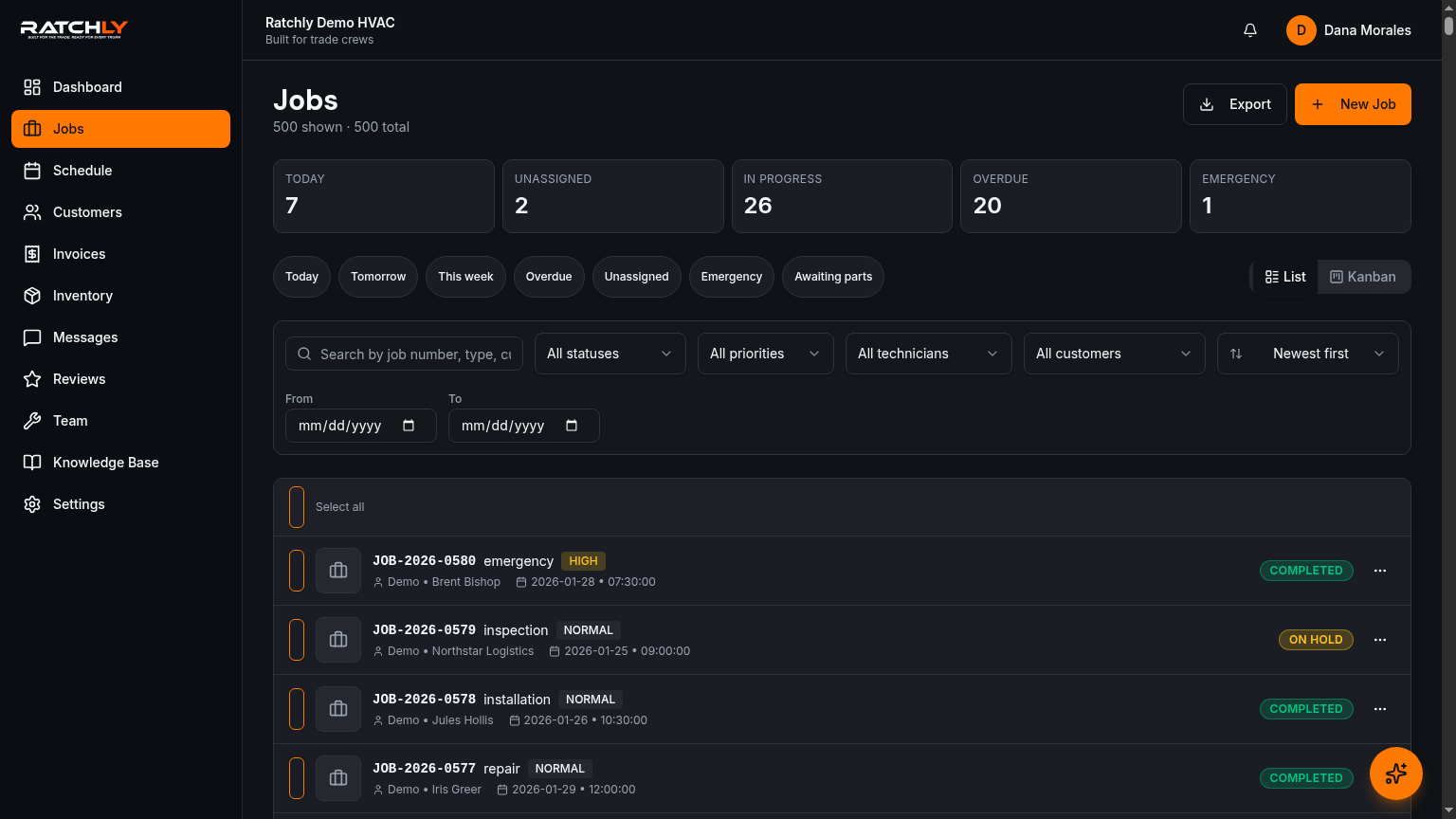Check the Select all checkbox
1456x819 pixels.
(297, 507)
